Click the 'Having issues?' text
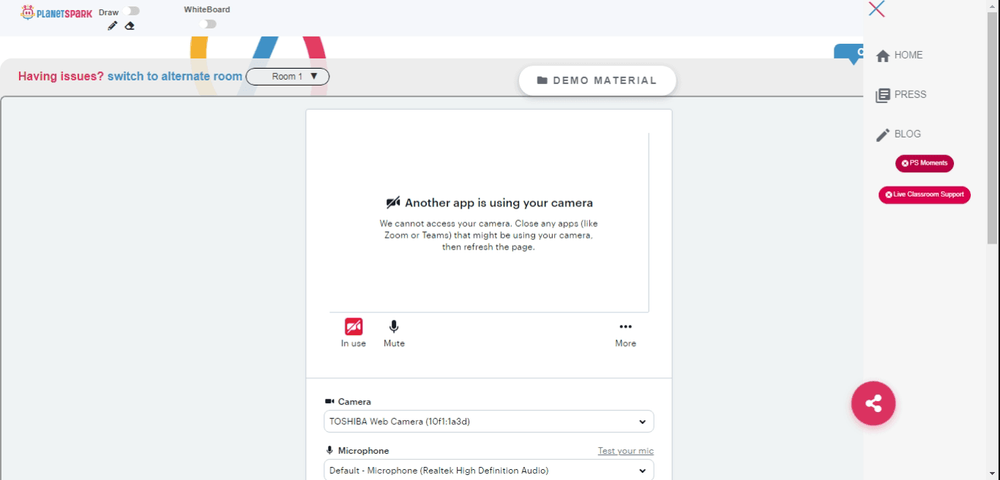This screenshot has height=480, width=1000. (61, 76)
